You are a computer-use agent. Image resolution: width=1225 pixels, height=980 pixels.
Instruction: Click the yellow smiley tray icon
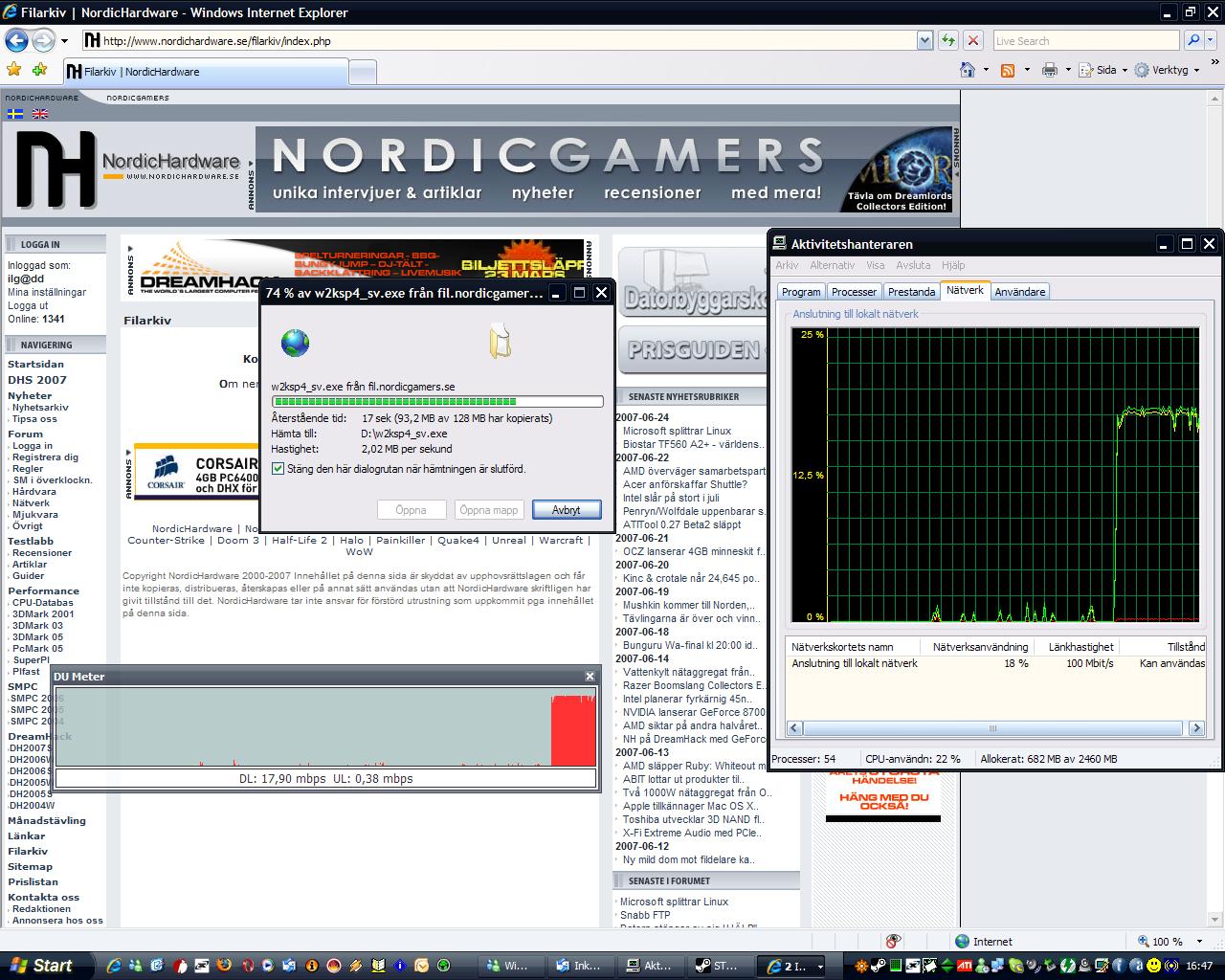1154,966
